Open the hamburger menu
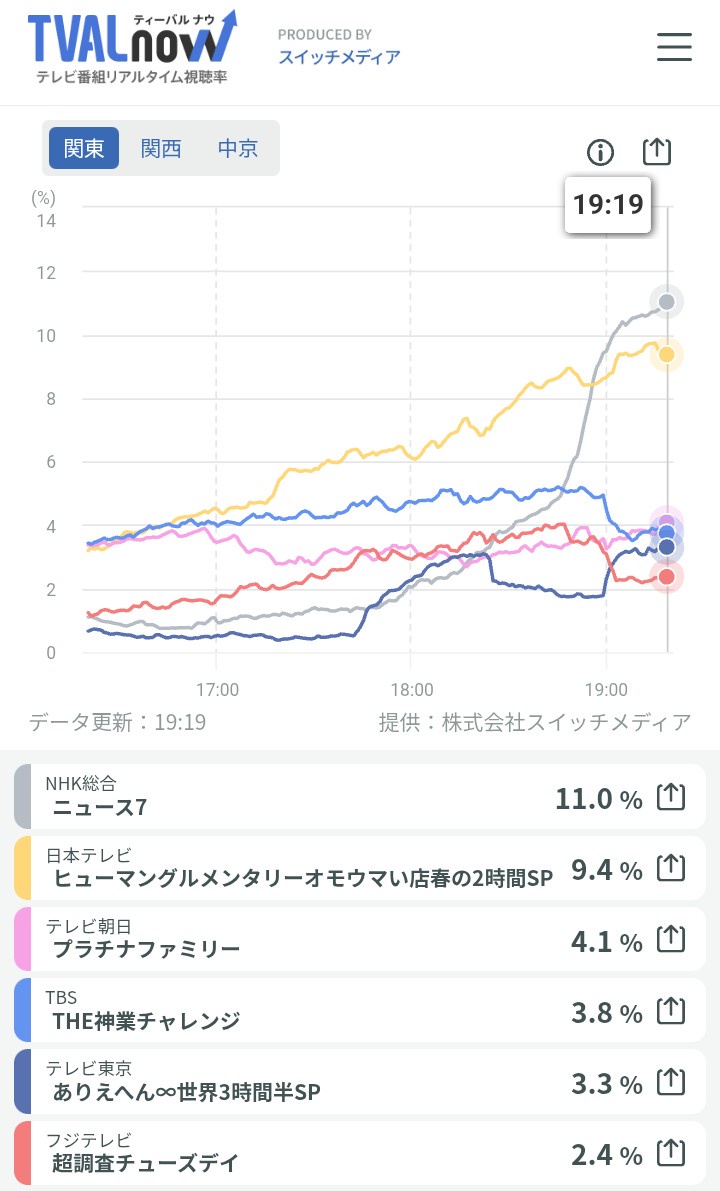This screenshot has height=1191, width=720. [674, 47]
